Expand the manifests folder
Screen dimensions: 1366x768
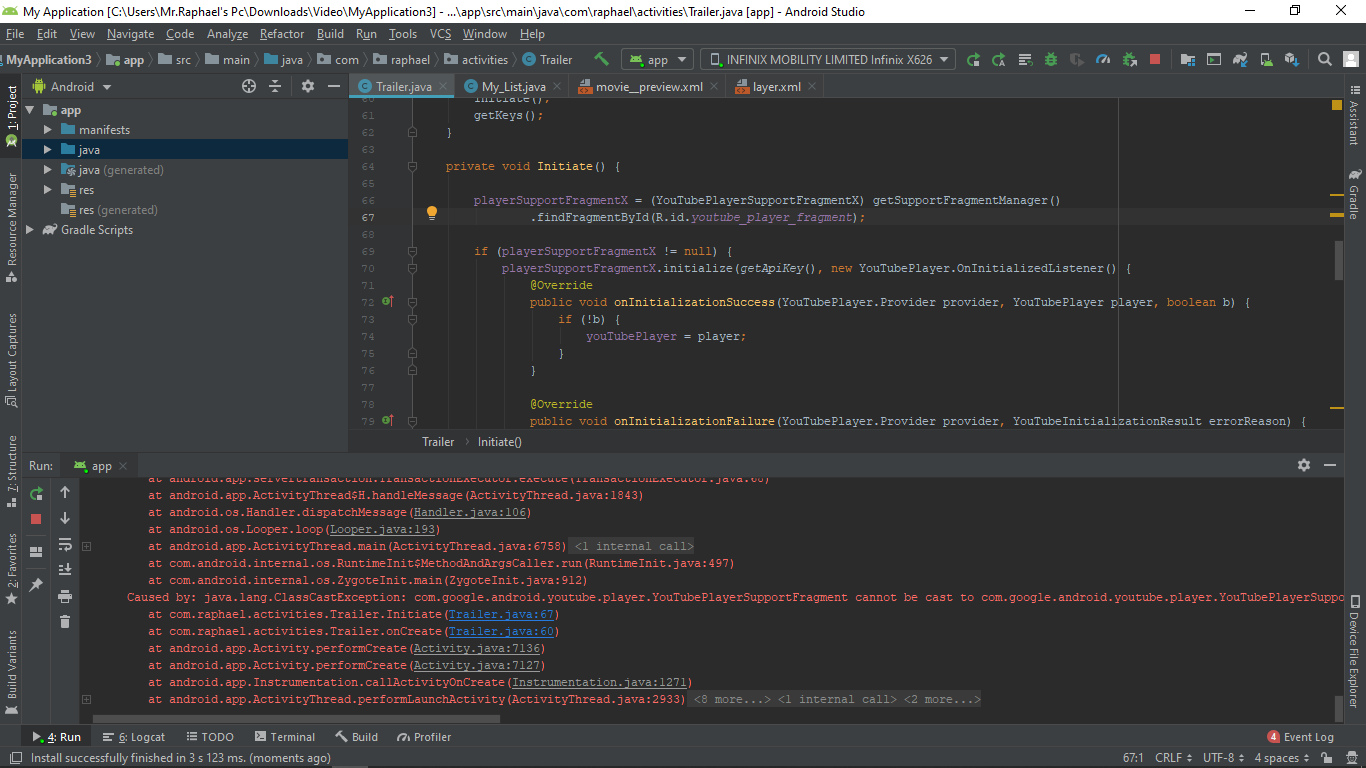47,130
